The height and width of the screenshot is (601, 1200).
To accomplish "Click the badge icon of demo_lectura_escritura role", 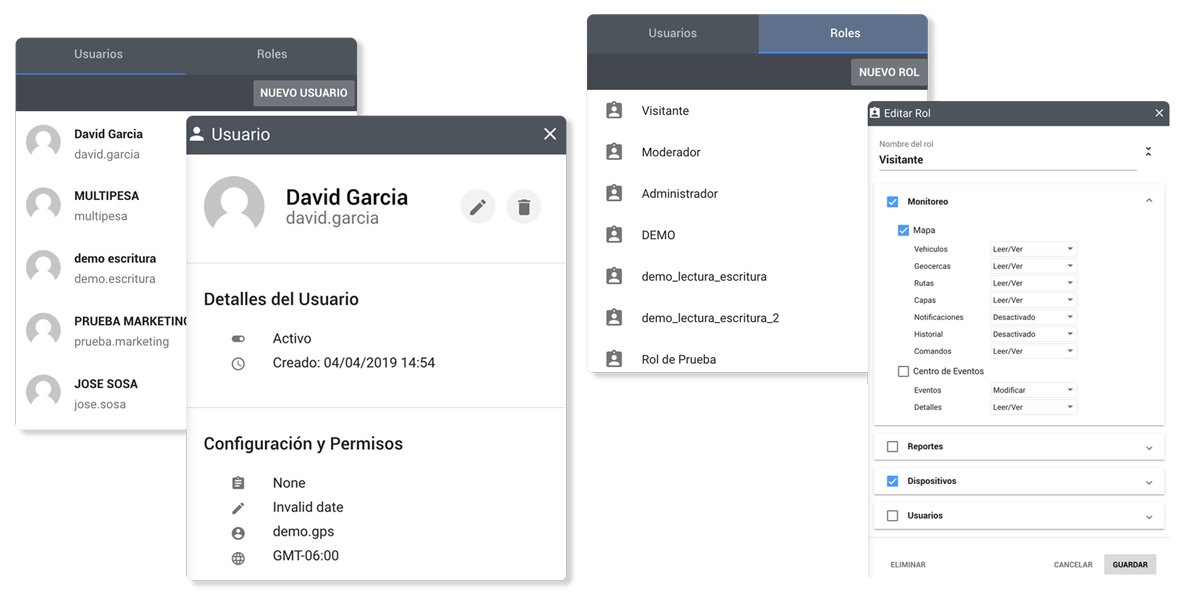I will pyautogui.click(x=614, y=276).
